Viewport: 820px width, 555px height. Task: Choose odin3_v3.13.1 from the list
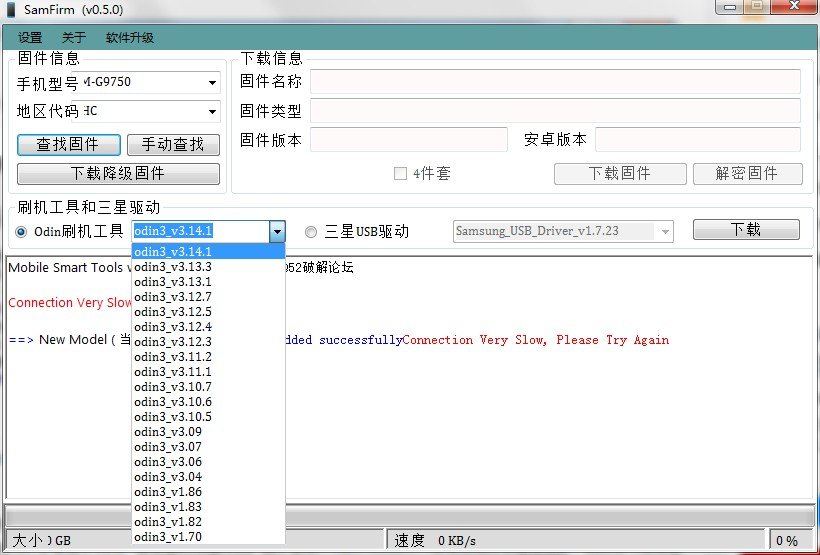click(208, 282)
